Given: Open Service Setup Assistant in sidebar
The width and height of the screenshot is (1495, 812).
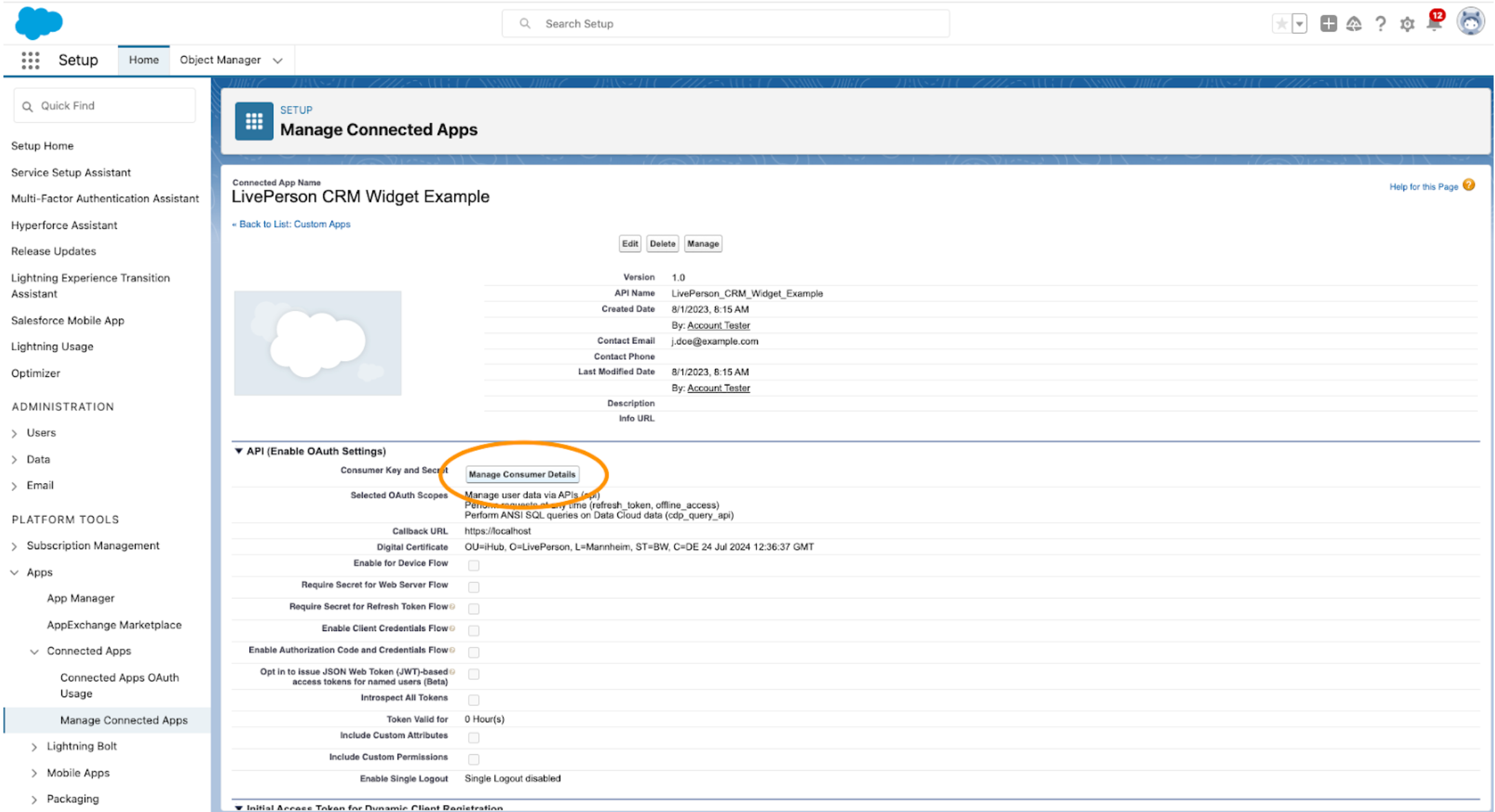Looking at the screenshot, I should pyautogui.click(x=71, y=173).
